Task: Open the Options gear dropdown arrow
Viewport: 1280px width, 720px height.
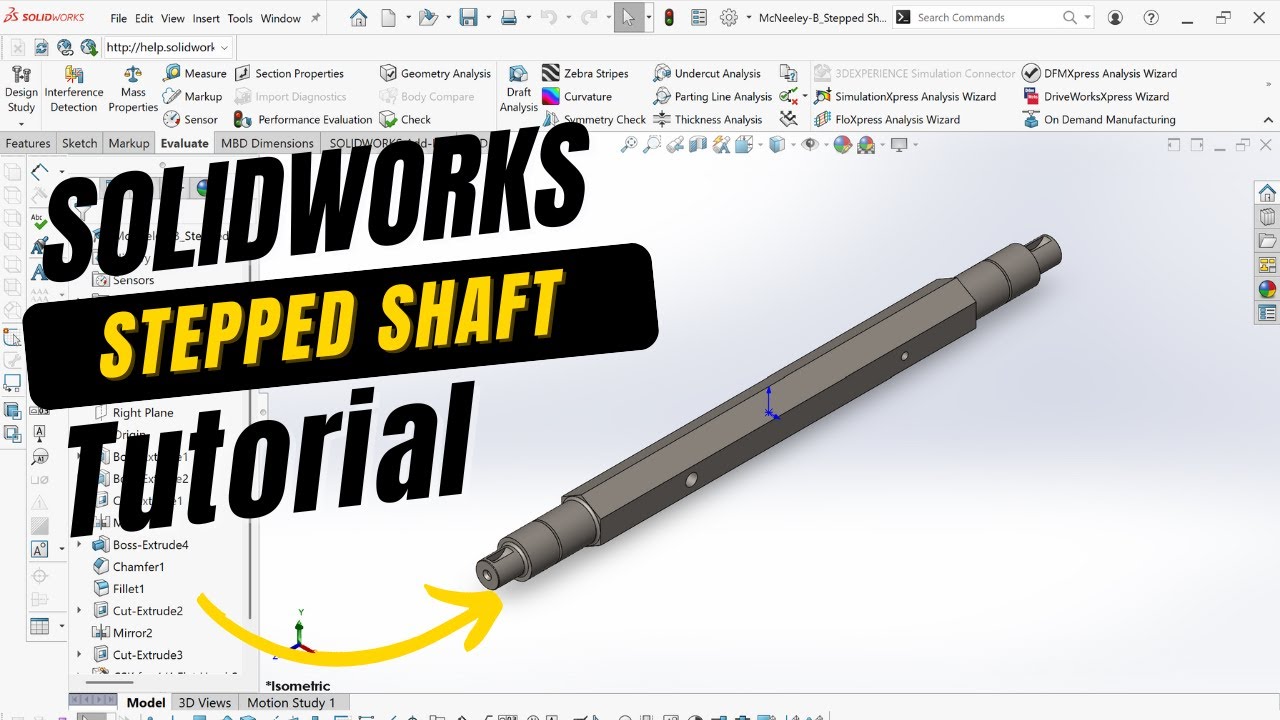Action: pyautogui.click(x=747, y=18)
